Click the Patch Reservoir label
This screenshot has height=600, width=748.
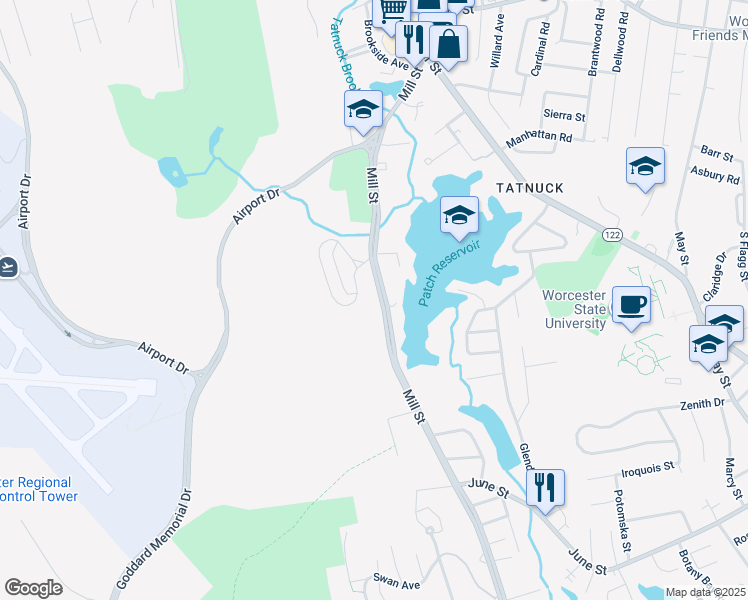(448, 273)
